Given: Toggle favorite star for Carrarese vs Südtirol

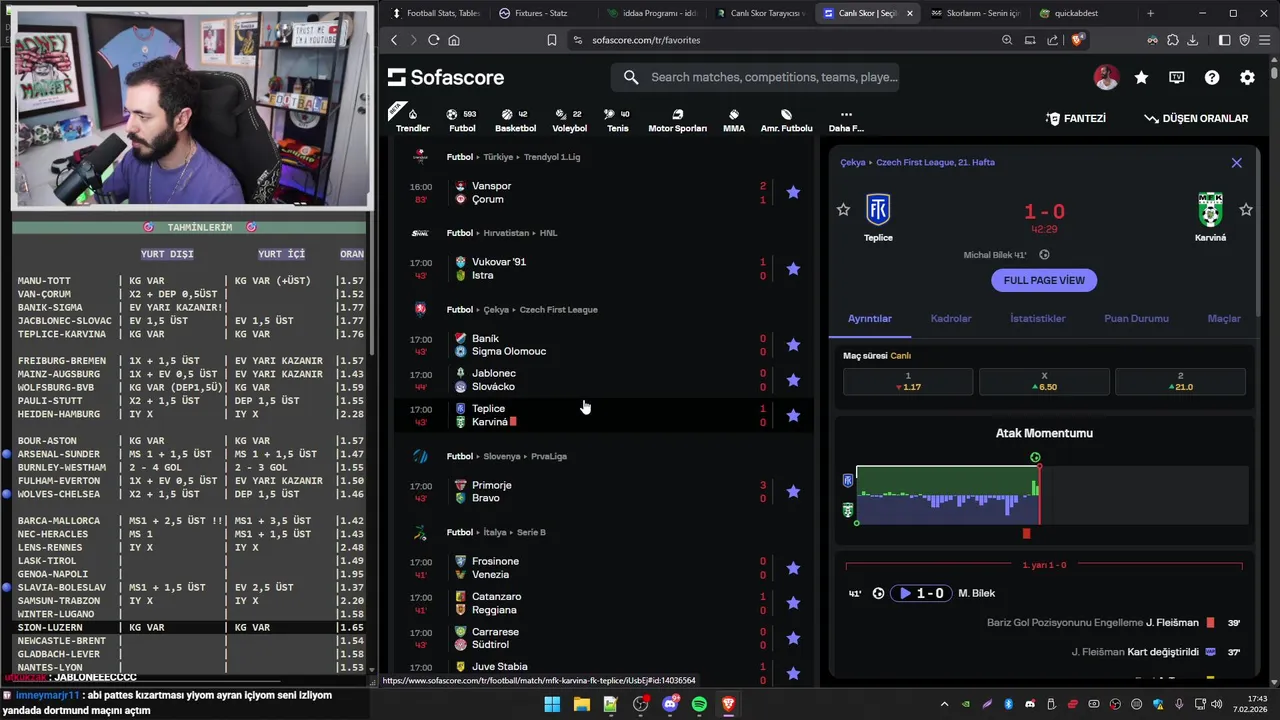Looking at the screenshot, I should [793, 638].
